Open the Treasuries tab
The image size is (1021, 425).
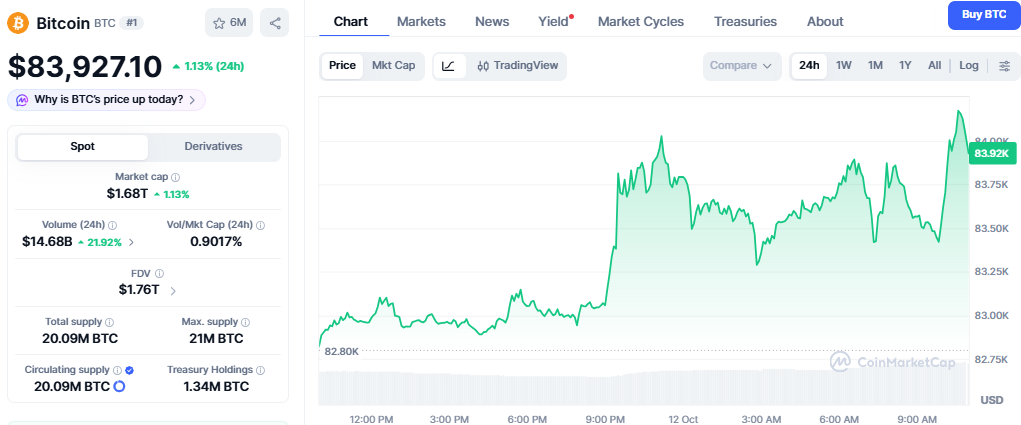click(x=746, y=21)
